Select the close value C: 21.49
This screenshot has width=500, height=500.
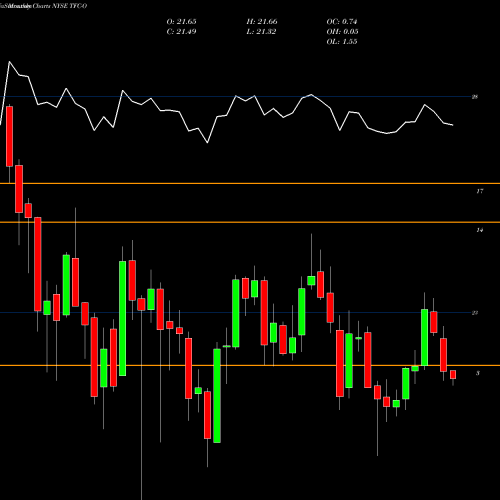181,32
